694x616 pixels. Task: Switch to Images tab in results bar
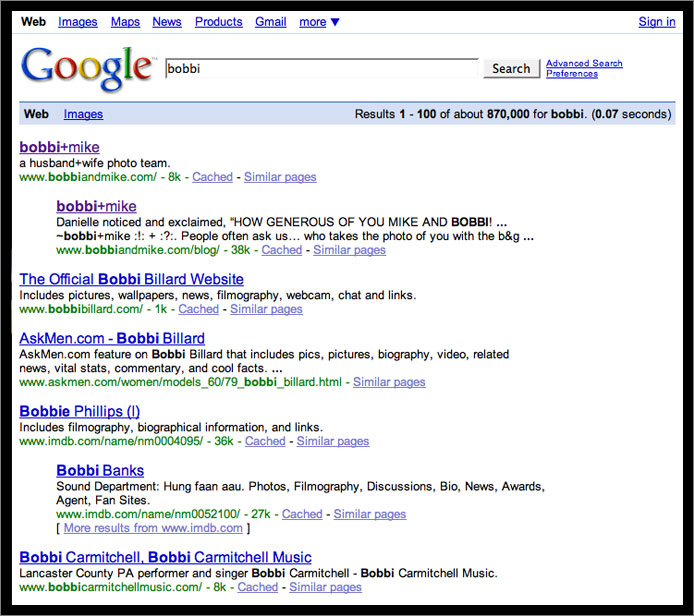pos(83,114)
